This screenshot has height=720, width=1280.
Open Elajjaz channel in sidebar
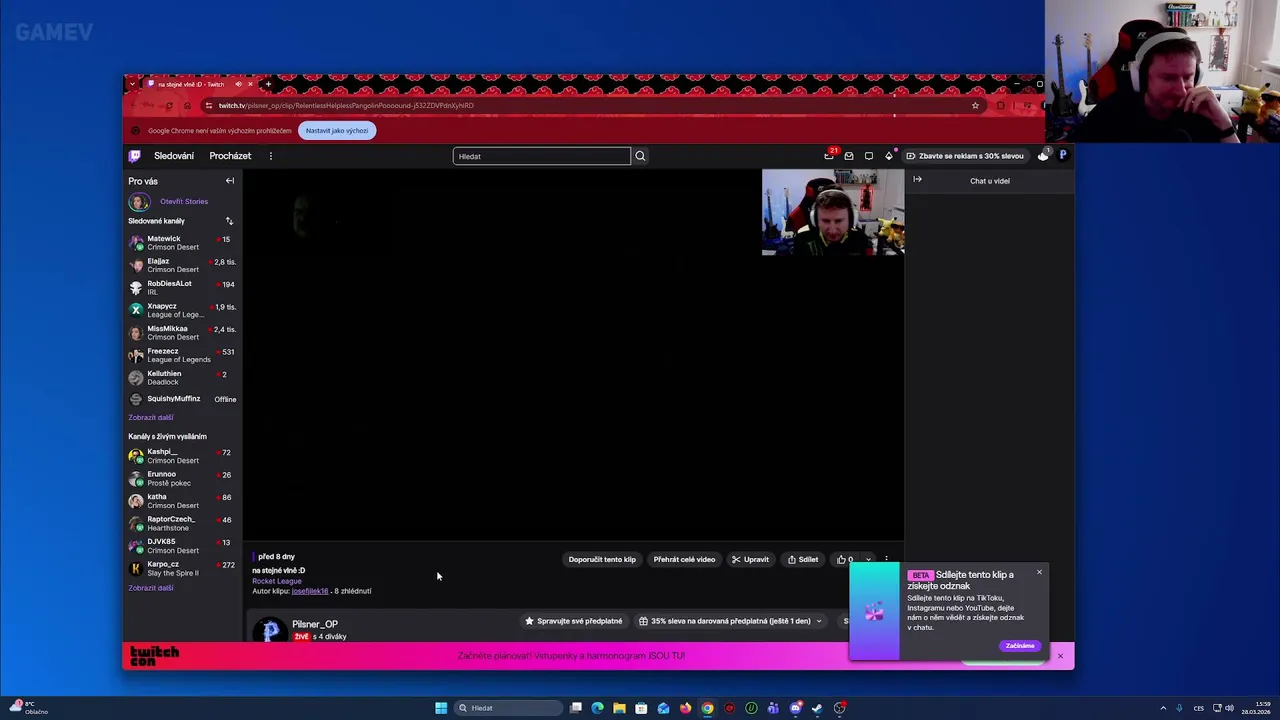tap(182, 265)
